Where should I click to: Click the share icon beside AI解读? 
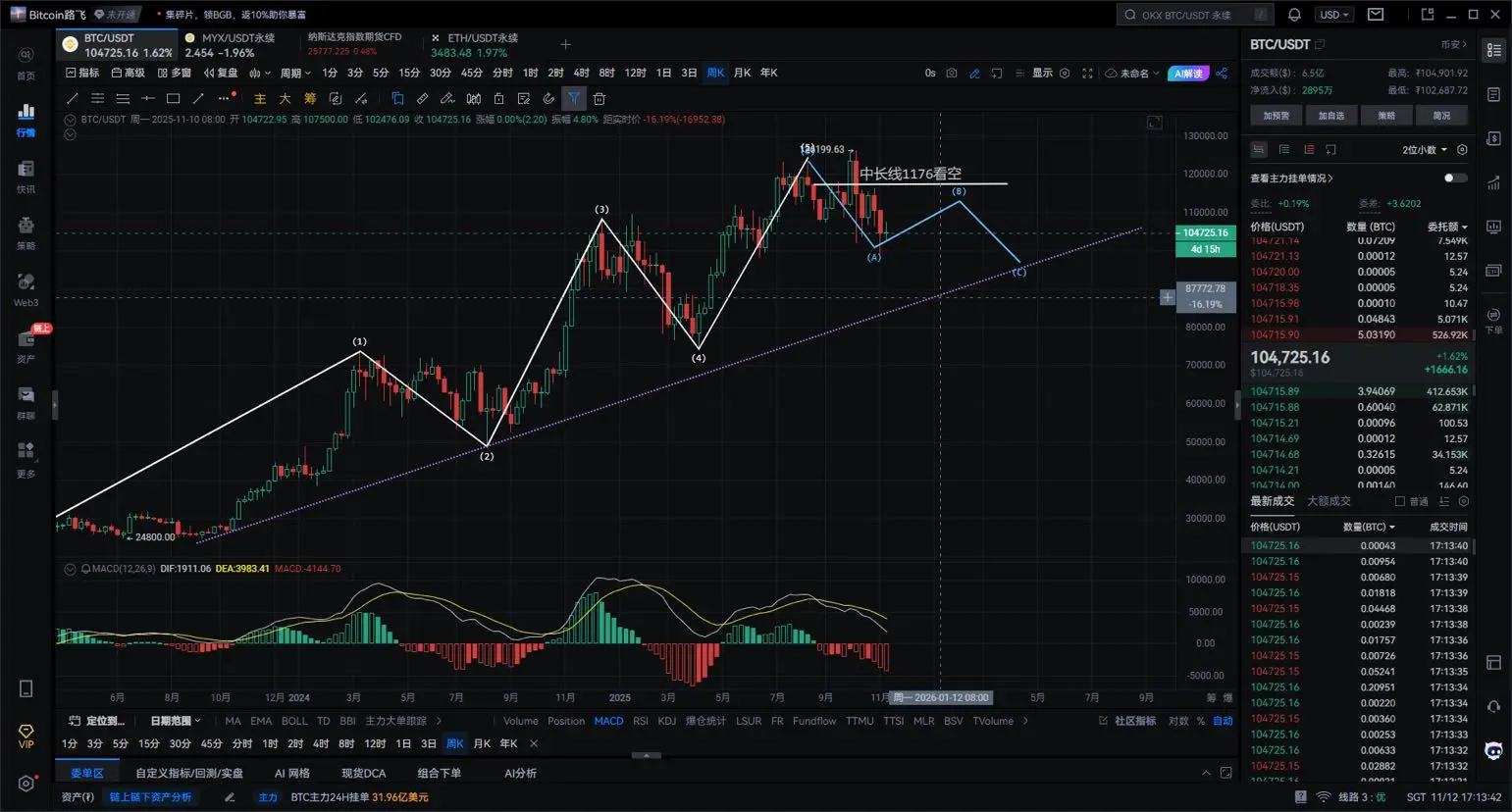(1222, 73)
